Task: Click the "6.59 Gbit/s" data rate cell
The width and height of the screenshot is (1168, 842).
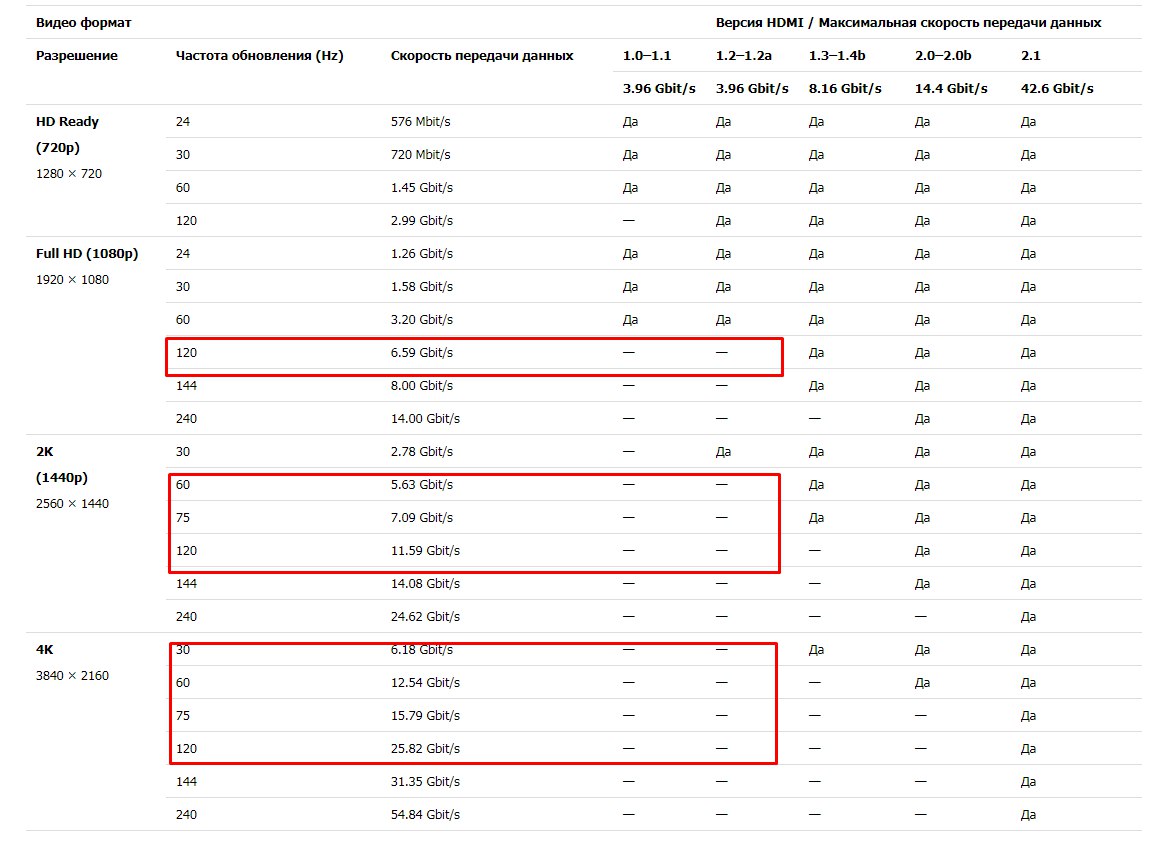Action: 422,353
